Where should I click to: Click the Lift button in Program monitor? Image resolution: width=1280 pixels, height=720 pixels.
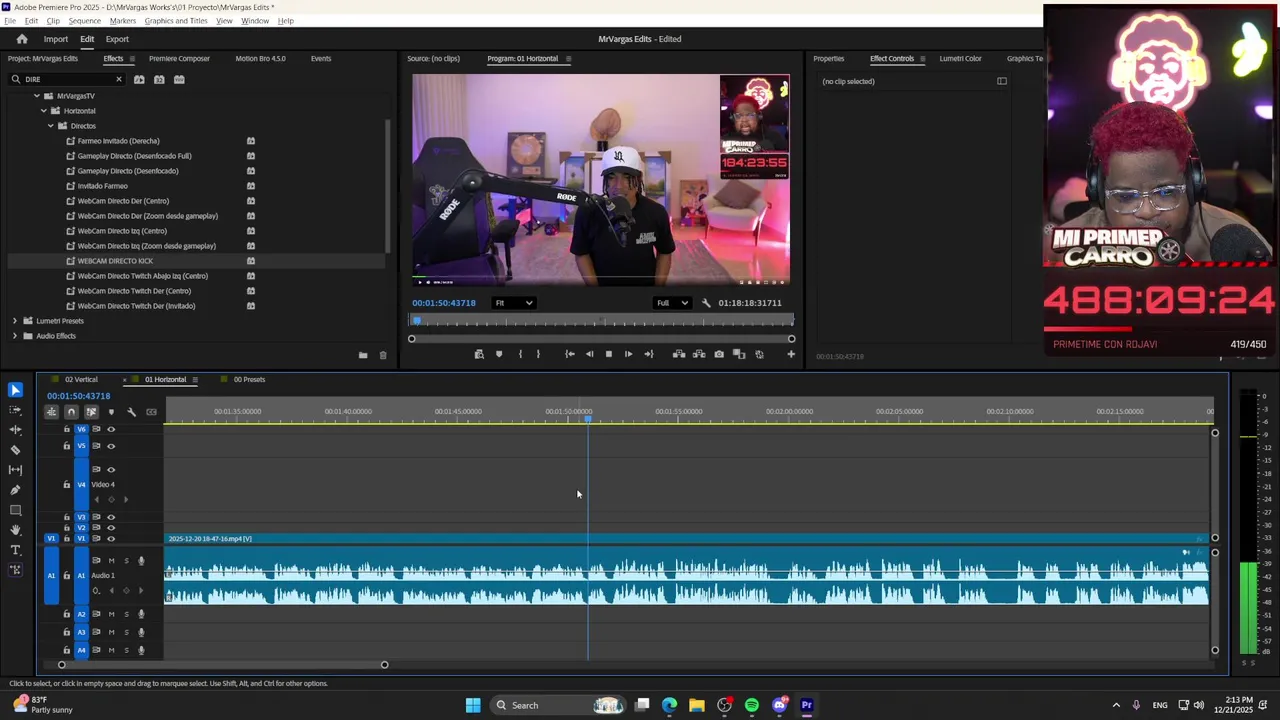point(679,354)
